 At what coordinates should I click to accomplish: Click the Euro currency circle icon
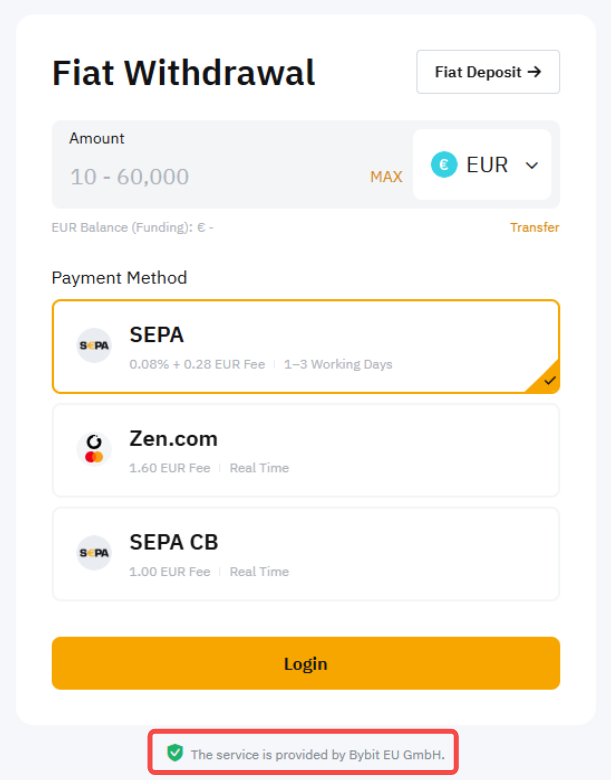[444, 165]
